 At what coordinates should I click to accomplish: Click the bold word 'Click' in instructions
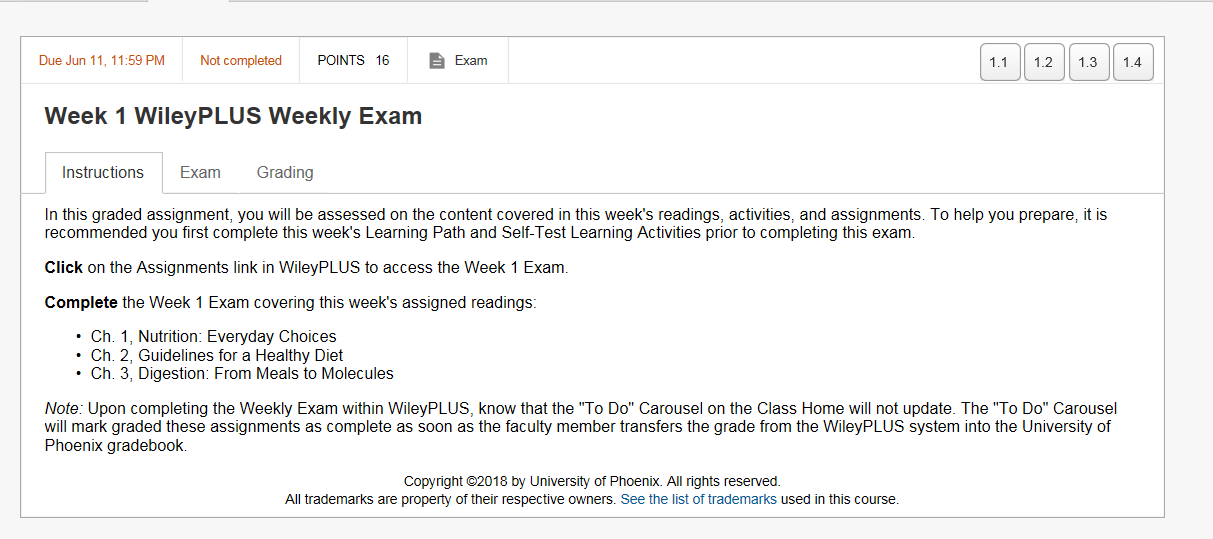click(64, 268)
